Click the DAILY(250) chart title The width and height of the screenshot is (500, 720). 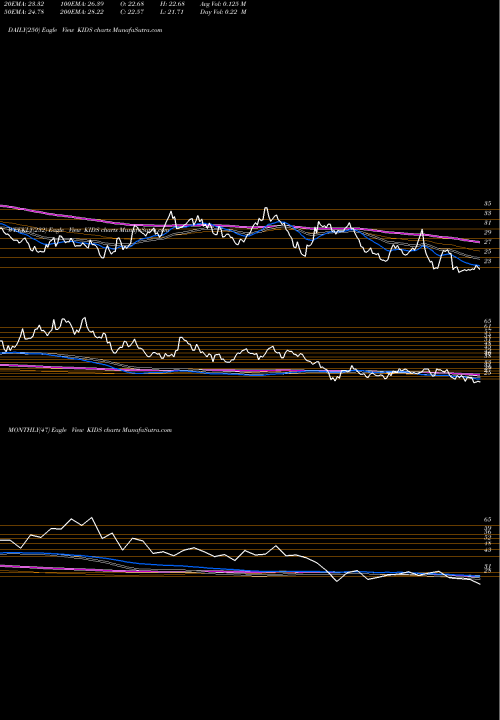(x=85, y=30)
